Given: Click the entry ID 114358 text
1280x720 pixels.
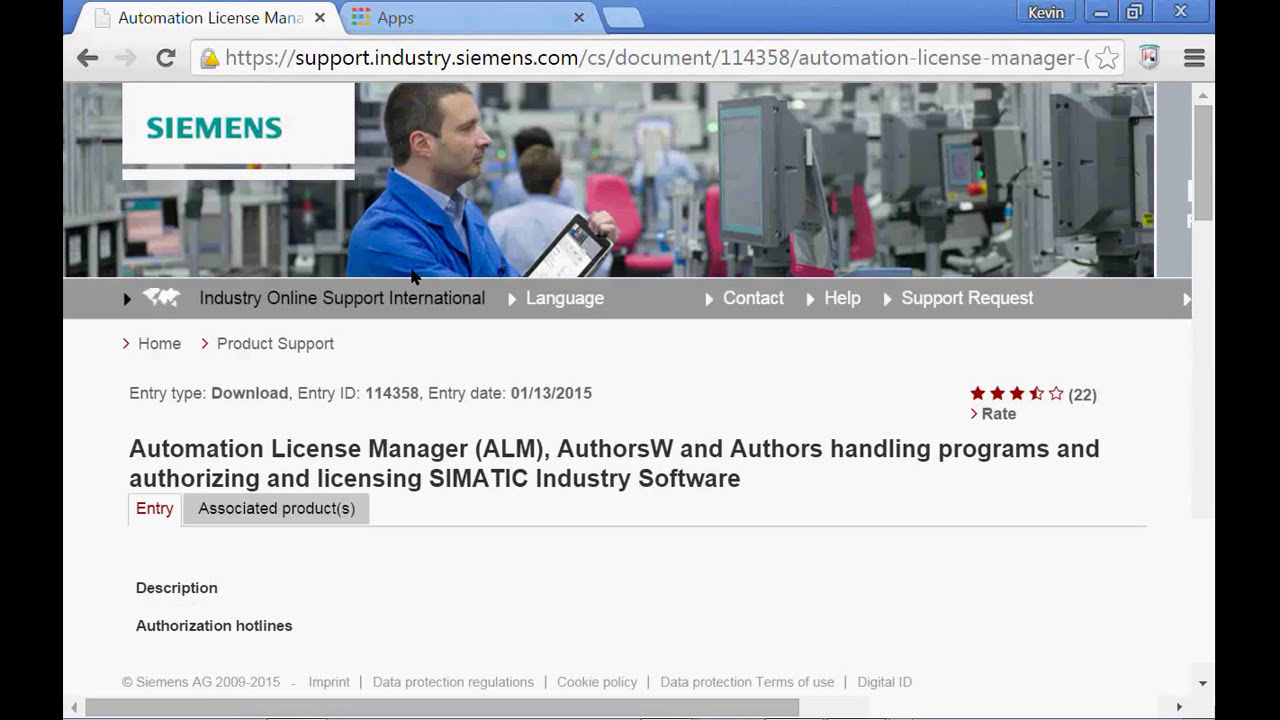Looking at the screenshot, I should coord(392,393).
